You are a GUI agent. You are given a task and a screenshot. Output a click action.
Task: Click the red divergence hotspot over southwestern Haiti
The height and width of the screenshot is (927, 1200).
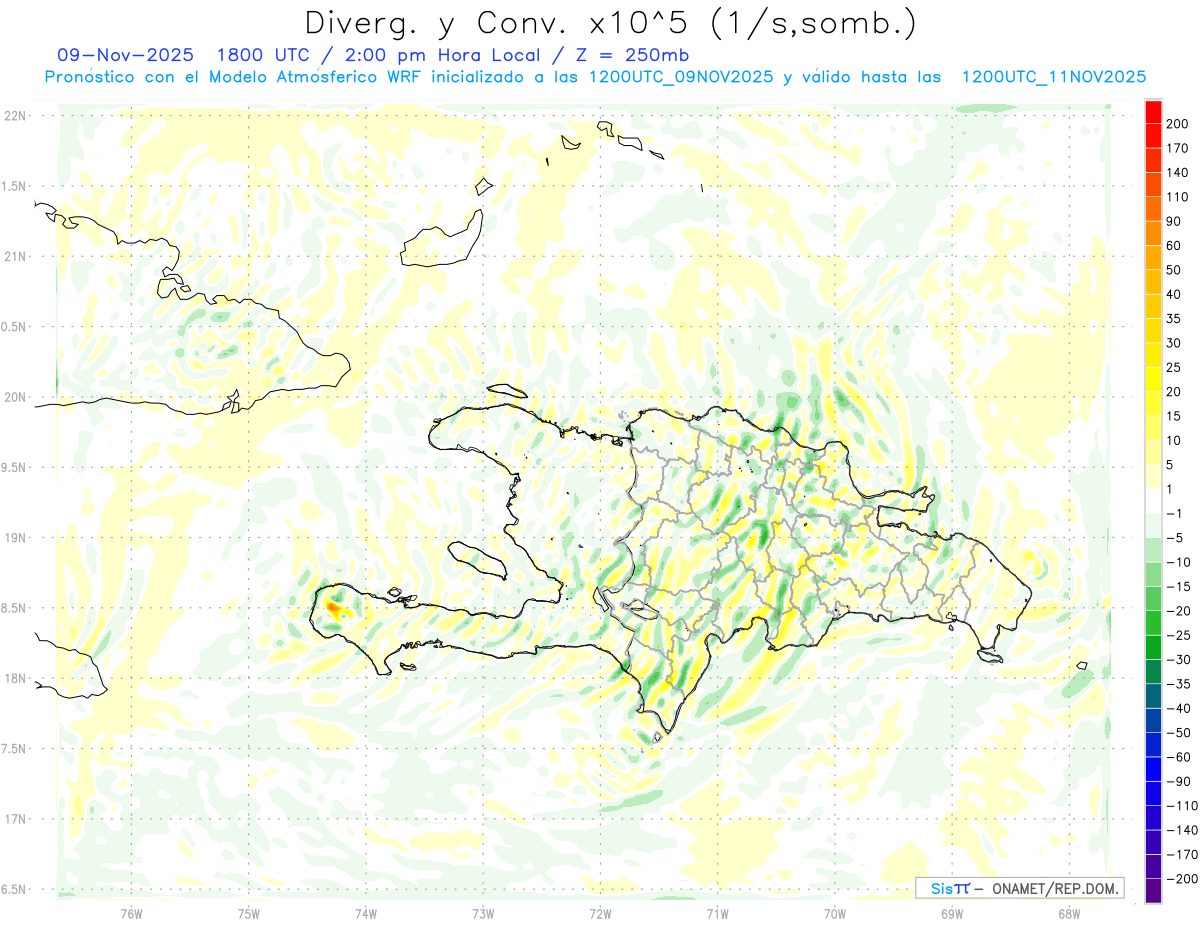point(334,606)
